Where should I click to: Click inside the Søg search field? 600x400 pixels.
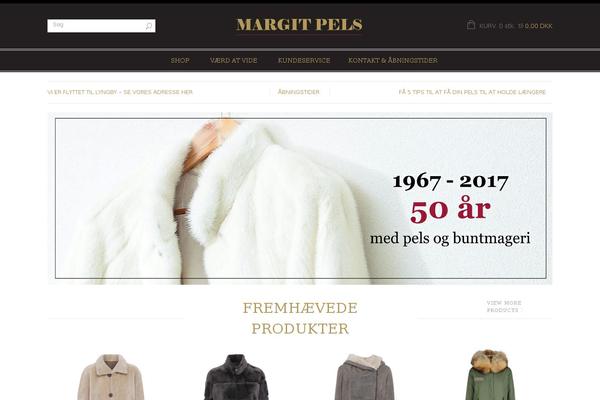[96, 26]
